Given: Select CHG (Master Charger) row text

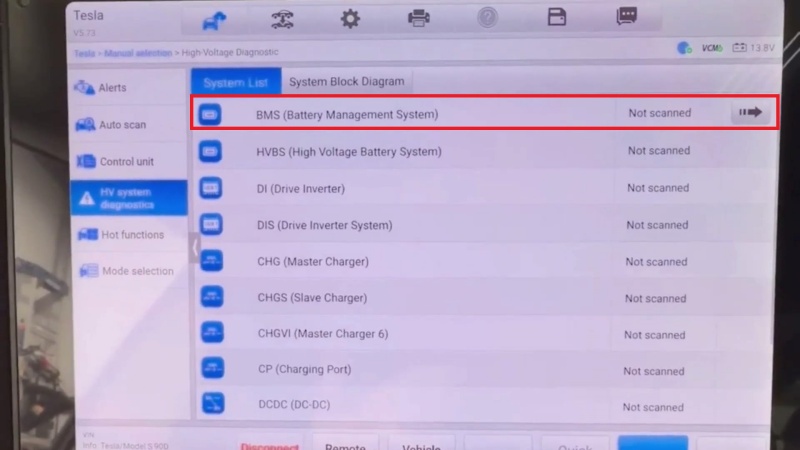Looking at the screenshot, I should tap(313, 262).
